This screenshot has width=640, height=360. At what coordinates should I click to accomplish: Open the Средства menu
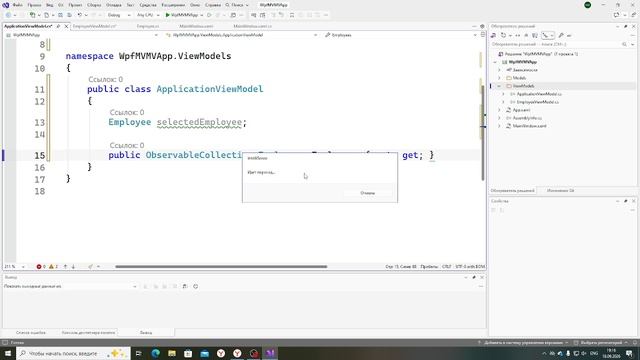click(148, 5)
